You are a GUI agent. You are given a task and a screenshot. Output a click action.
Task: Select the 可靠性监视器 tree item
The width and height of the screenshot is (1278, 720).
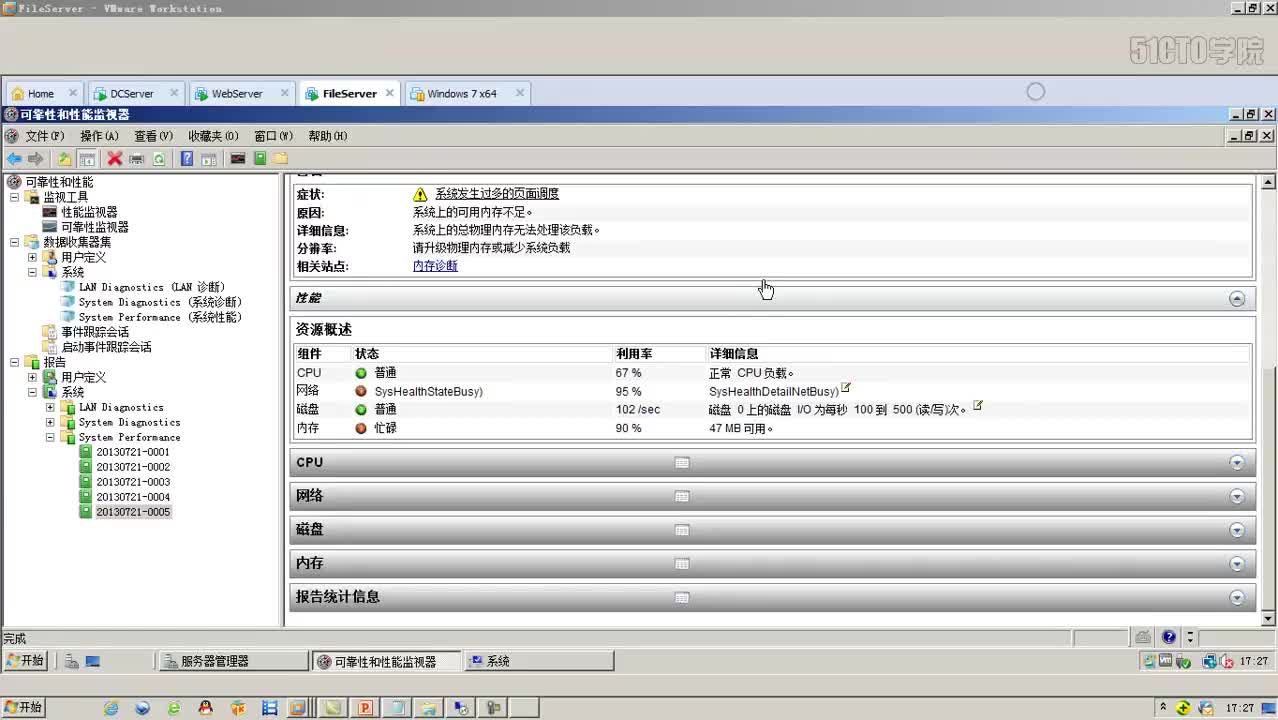(x=95, y=227)
